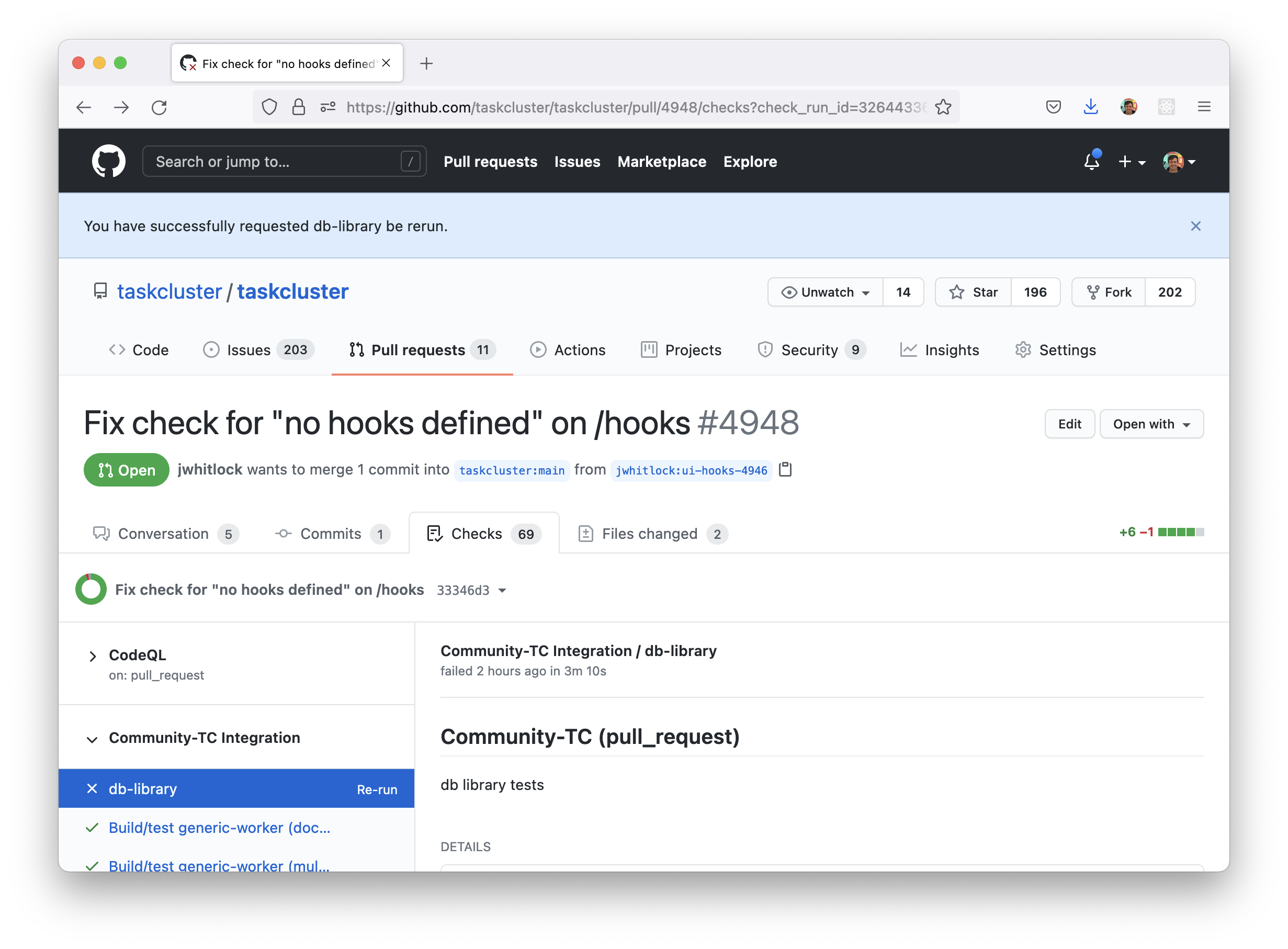Image resolution: width=1288 pixels, height=949 pixels.
Task: Copy the branch name with clipboard icon
Action: (x=785, y=469)
